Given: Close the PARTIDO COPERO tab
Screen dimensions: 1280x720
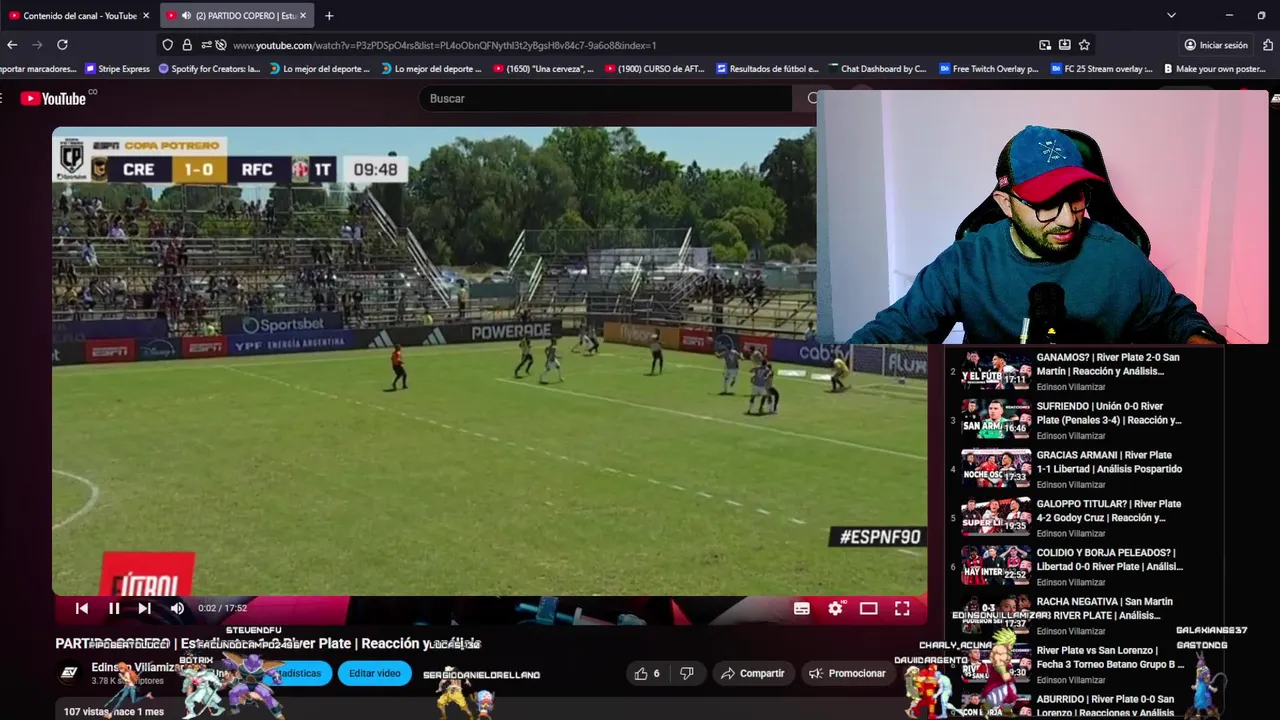Looking at the screenshot, I should [303, 15].
